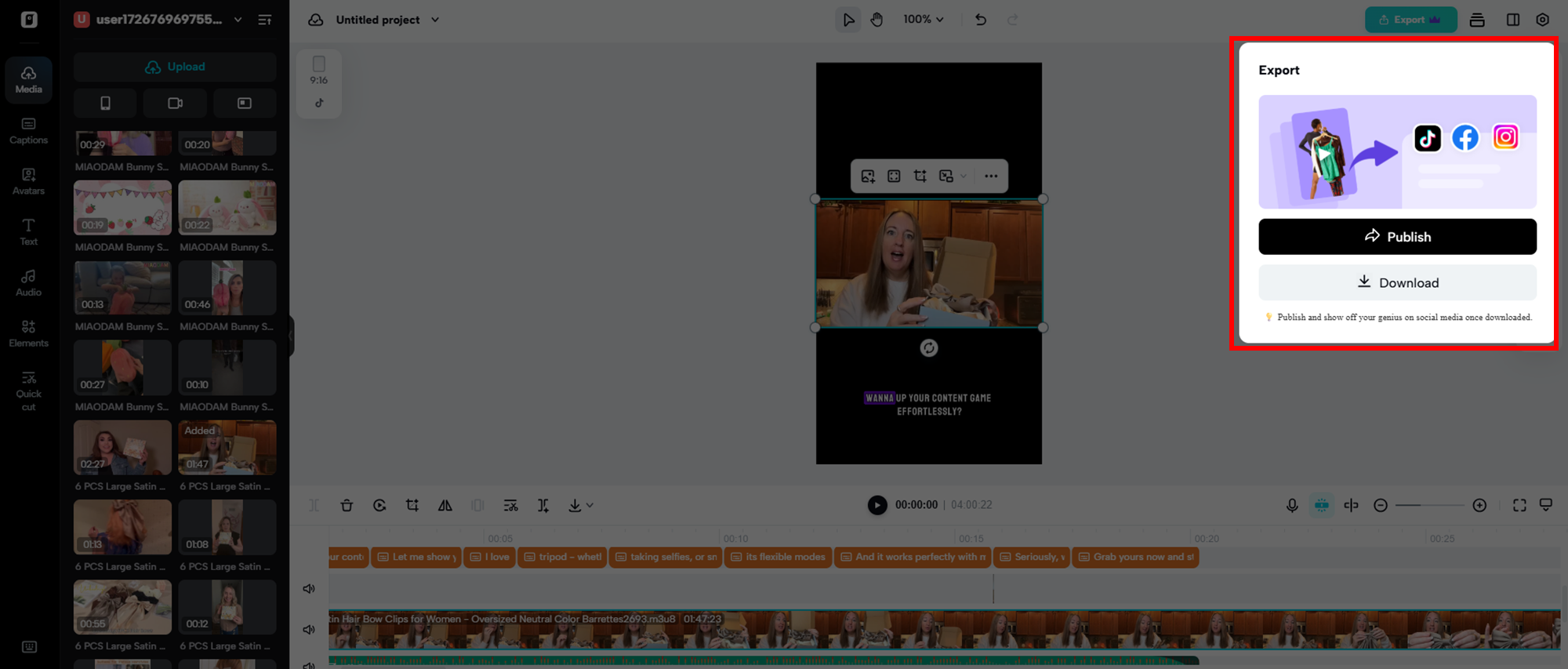This screenshot has height=669, width=1568.
Task: Select the 'Added' 01:47 media thumbnail
Action: point(227,448)
